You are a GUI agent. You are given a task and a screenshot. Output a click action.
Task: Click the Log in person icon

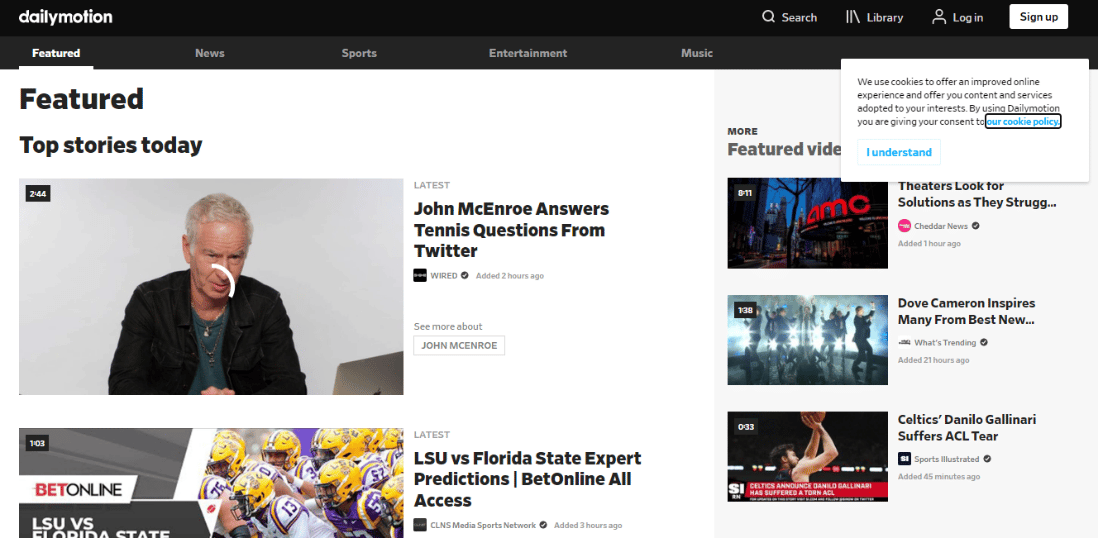(x=939, y=17)
